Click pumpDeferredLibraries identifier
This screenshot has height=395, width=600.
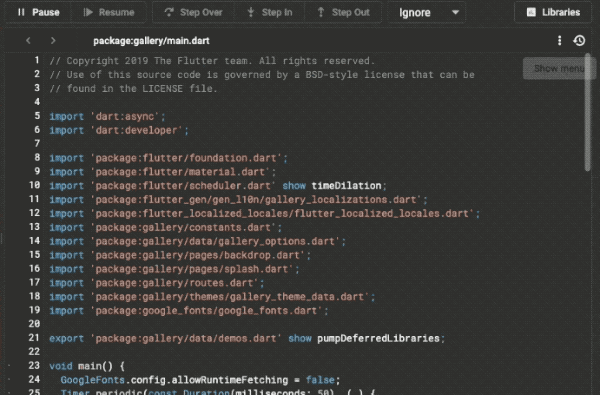click(378, 338)
